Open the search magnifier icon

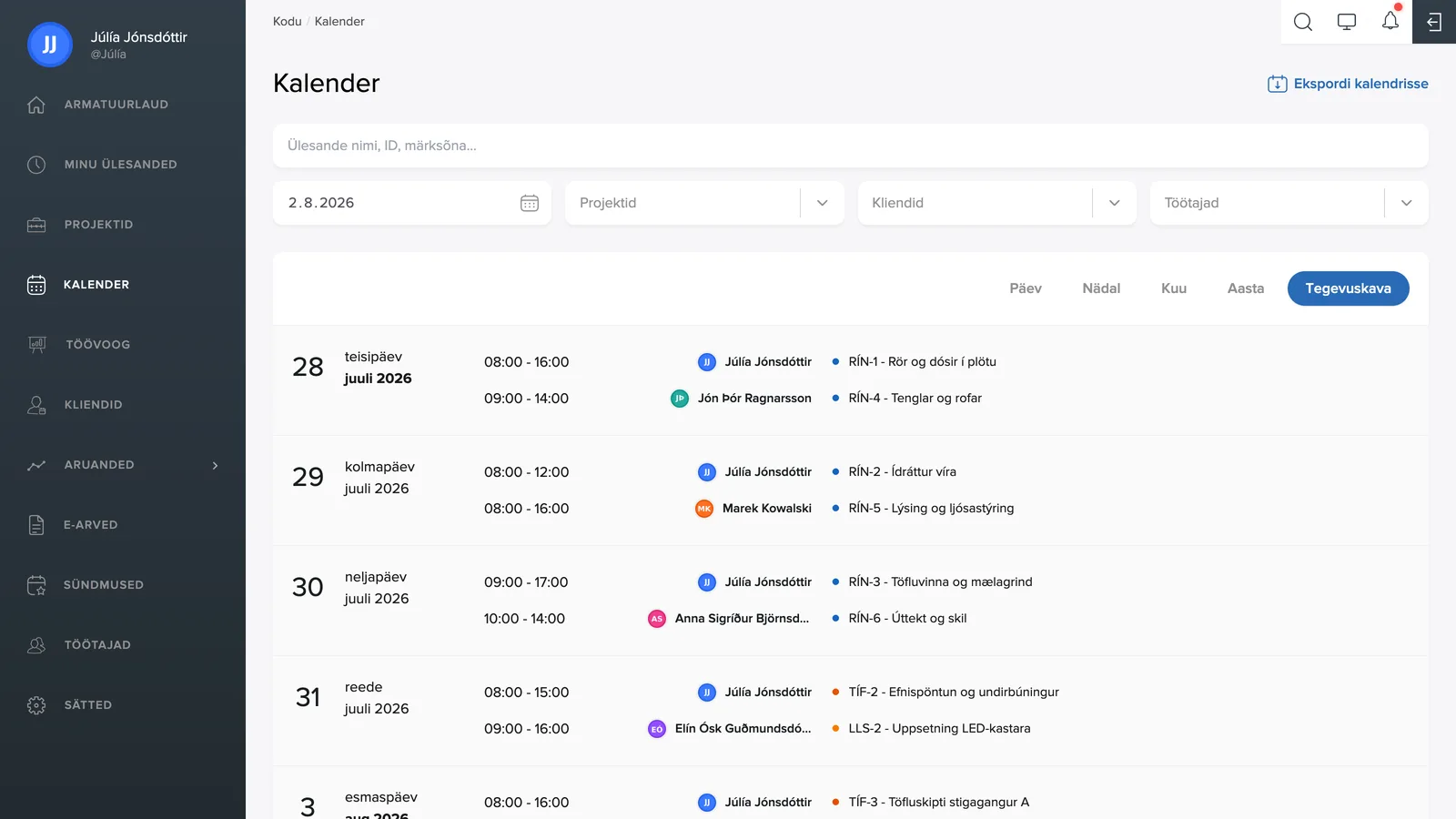point(1303,22)
